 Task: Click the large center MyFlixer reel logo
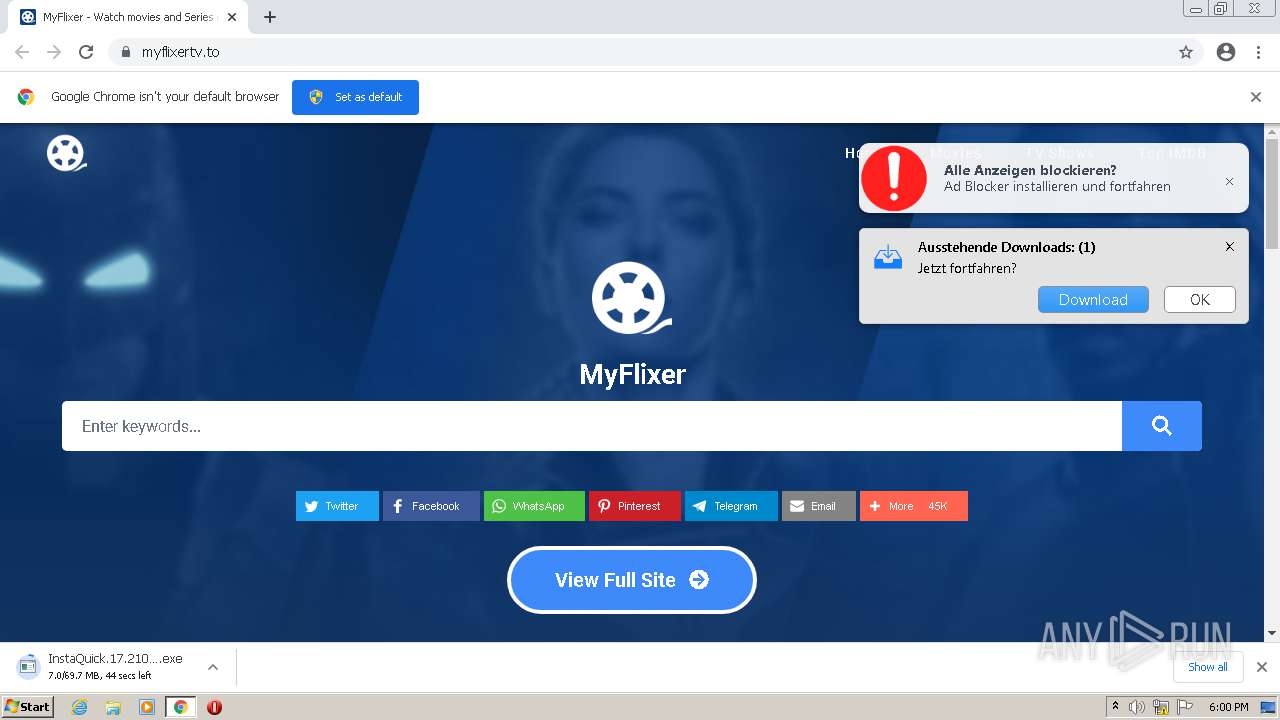click(x=631, y=298)
